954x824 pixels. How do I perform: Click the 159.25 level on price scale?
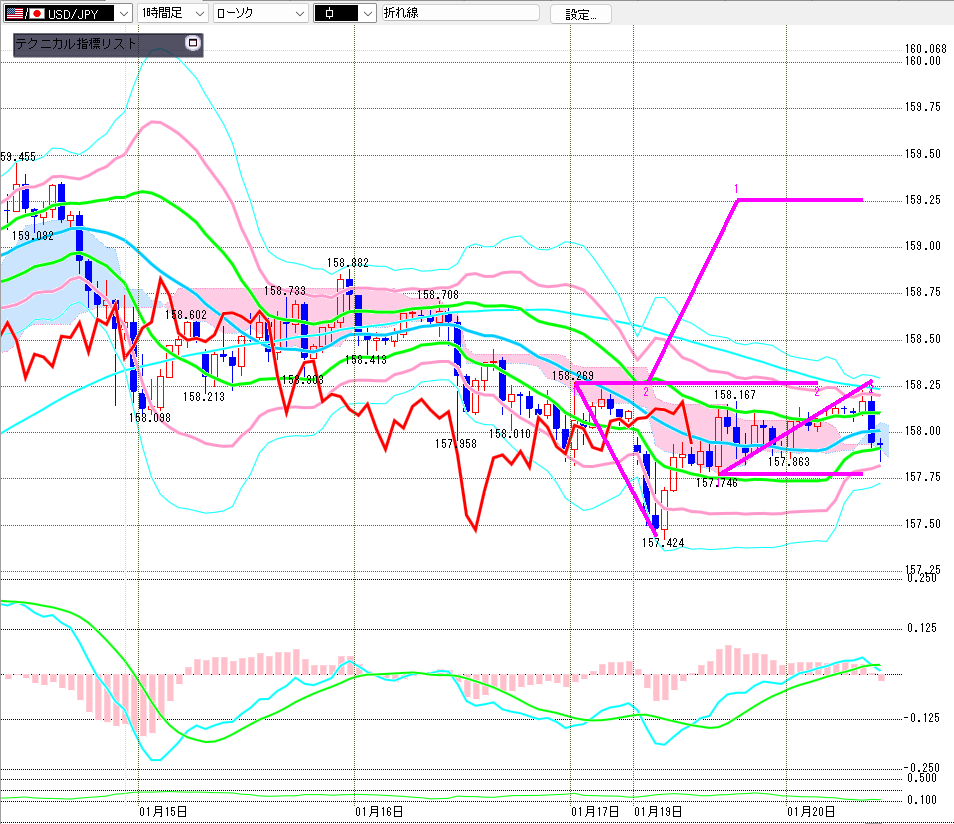923,201
